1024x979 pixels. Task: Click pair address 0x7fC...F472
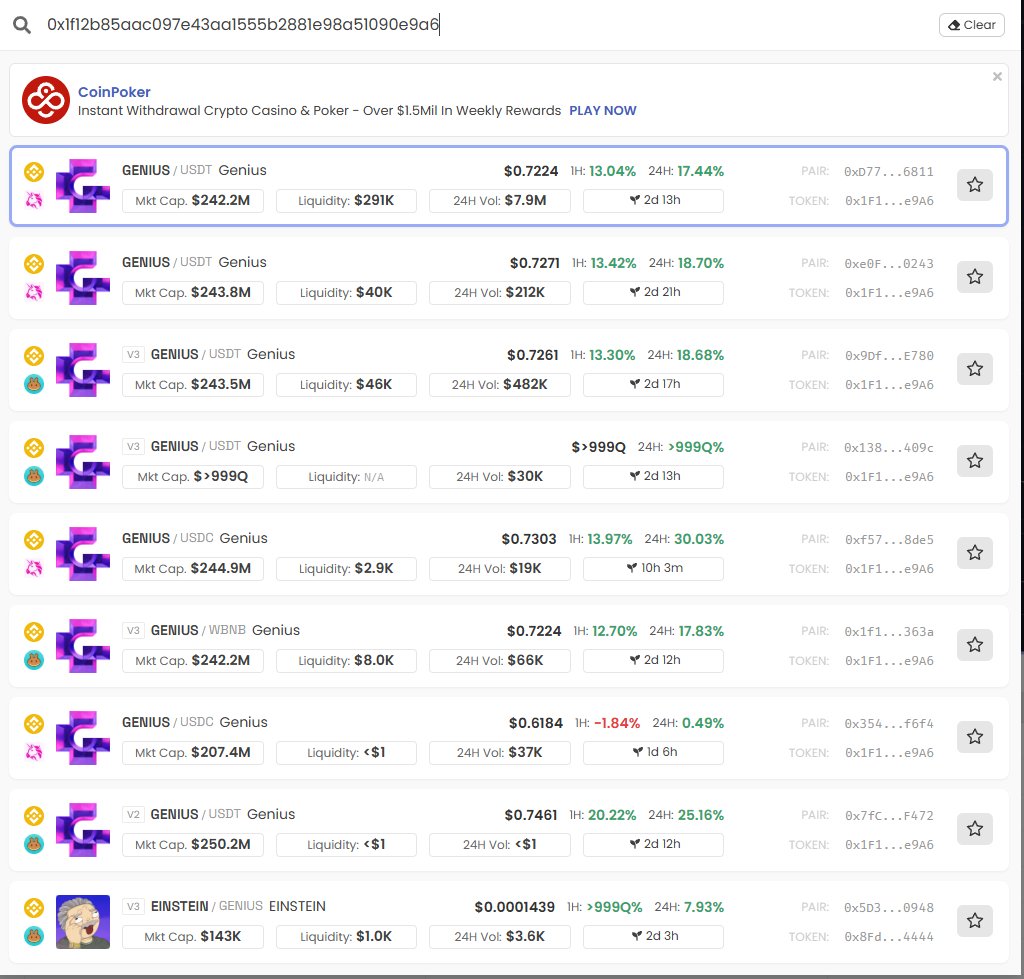click(x=888, y=816)
